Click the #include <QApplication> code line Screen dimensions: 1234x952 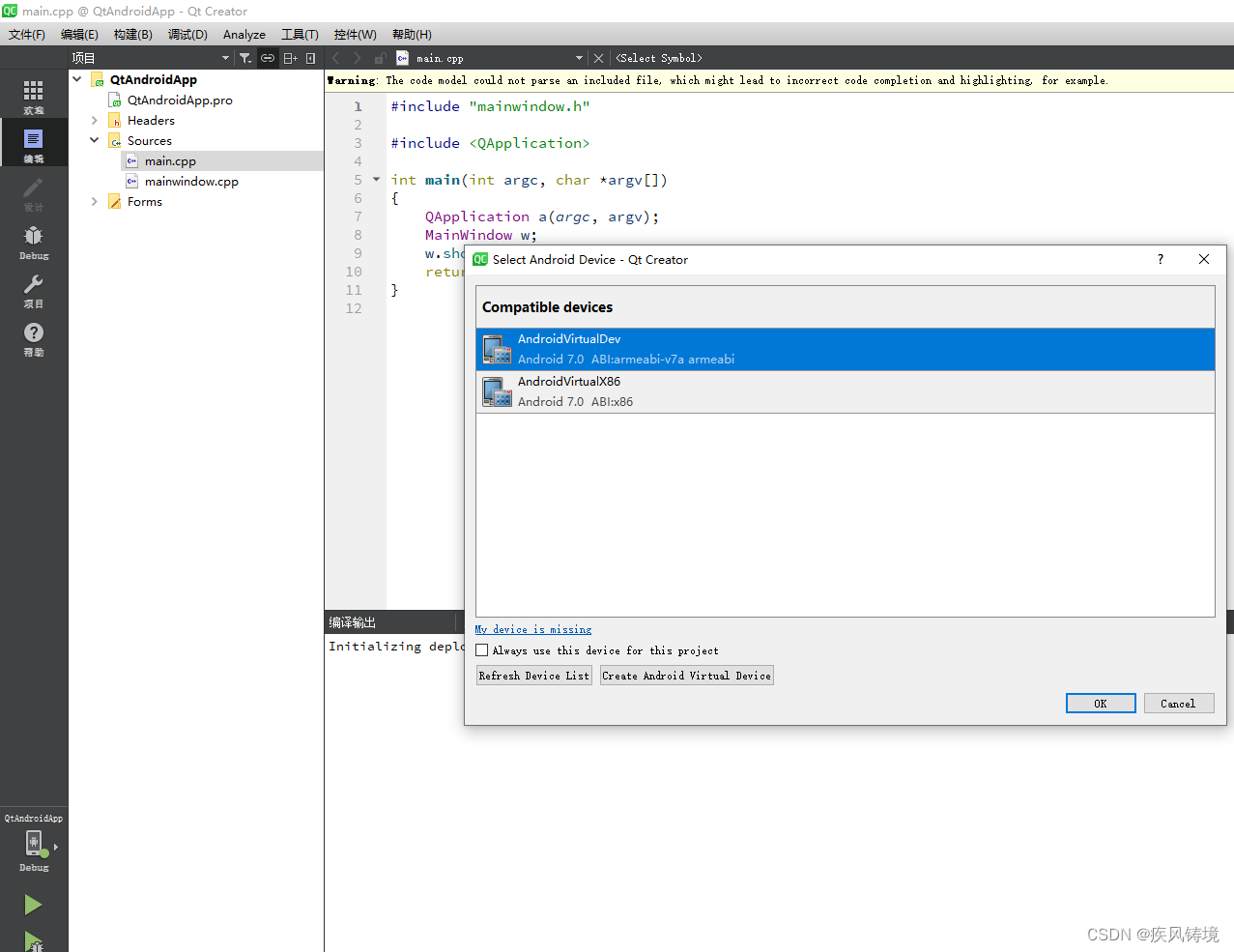pyautogui.click(x=490, y=143)
